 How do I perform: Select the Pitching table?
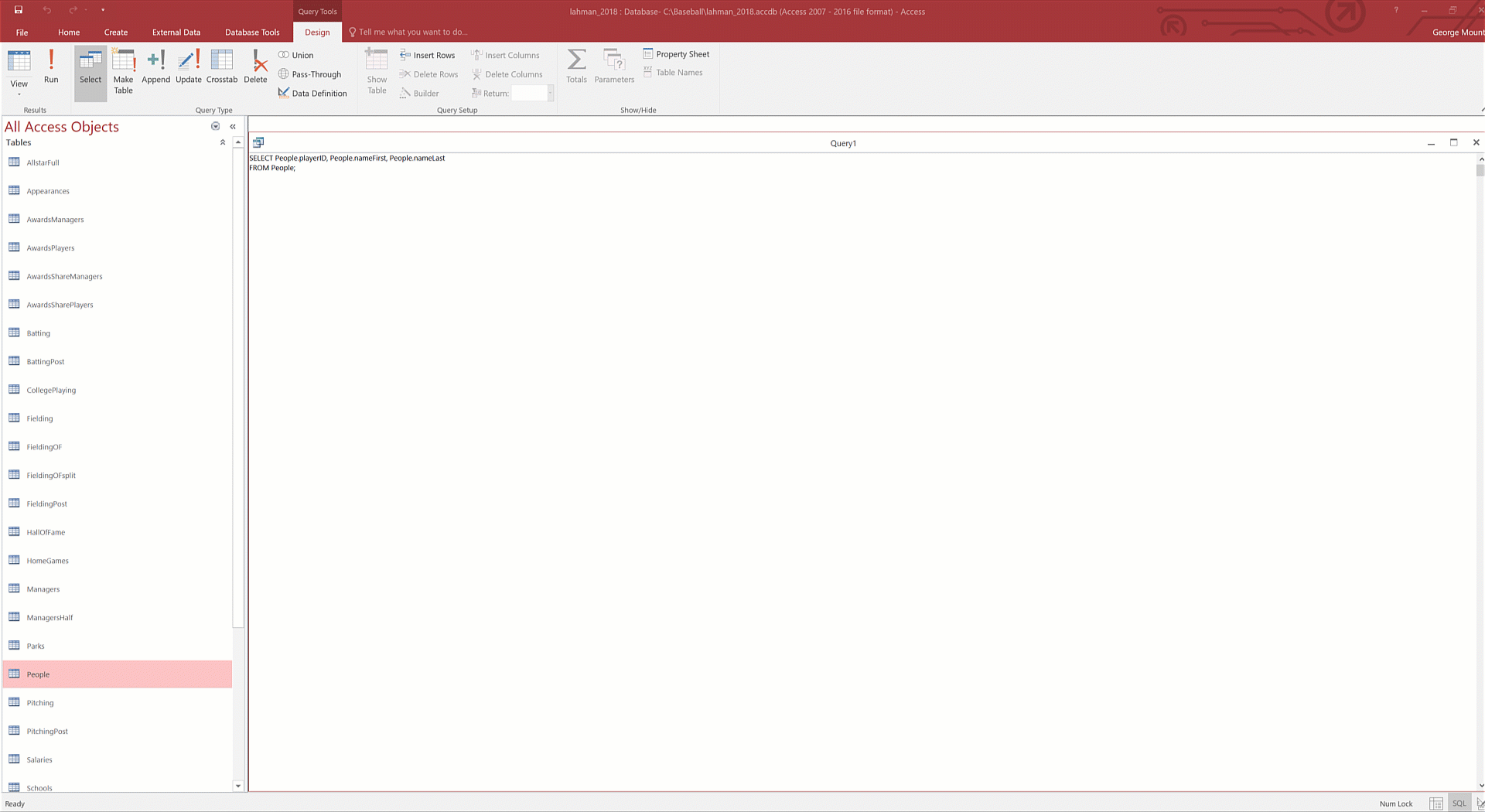coord(118,703)
